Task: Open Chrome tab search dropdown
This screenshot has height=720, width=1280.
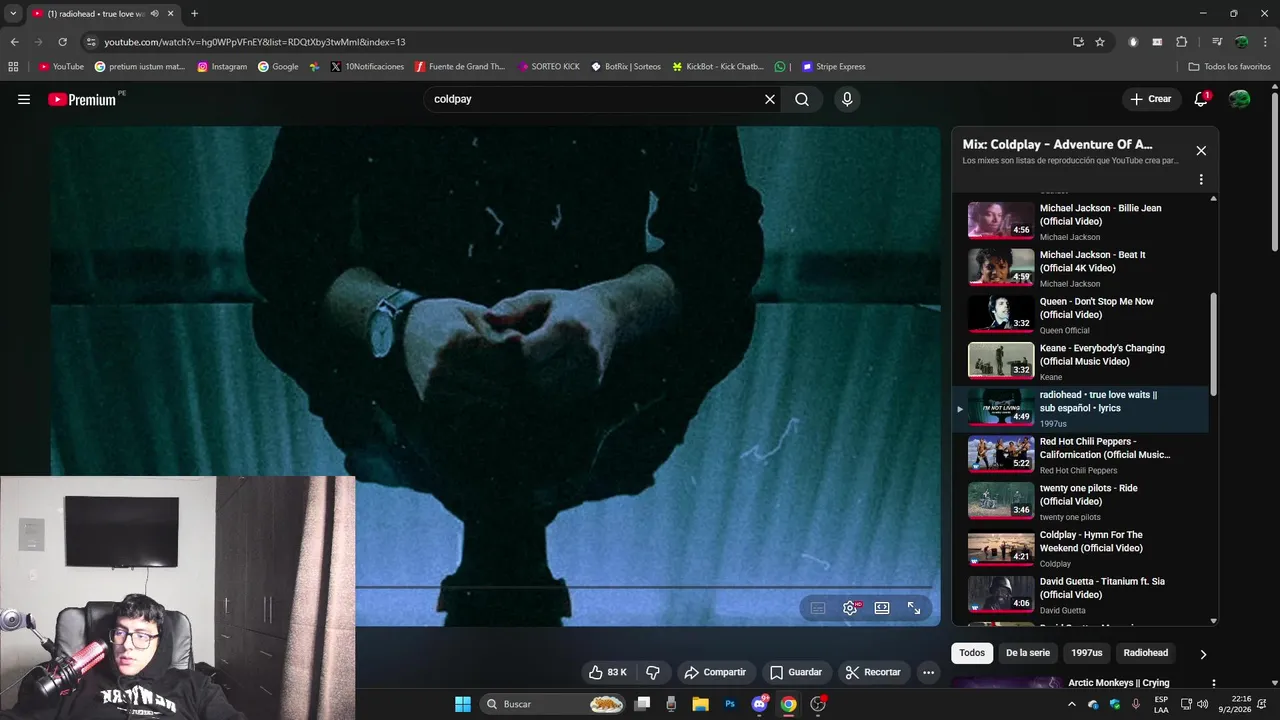Action: point(13,14)
